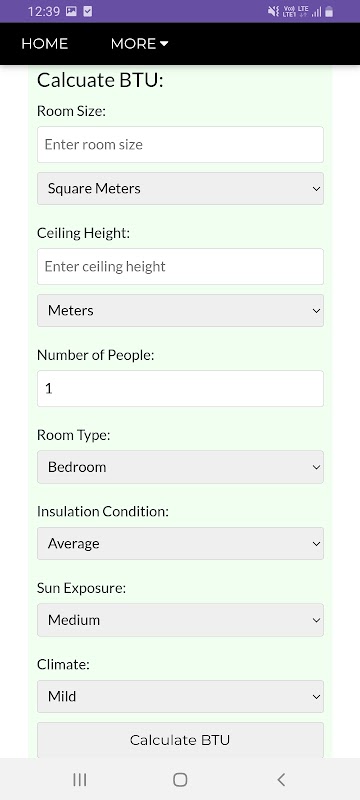Screen dimensions: 360x800
Task: Expand the Room Type Bedroom dropdown
Action: [180, 467]
